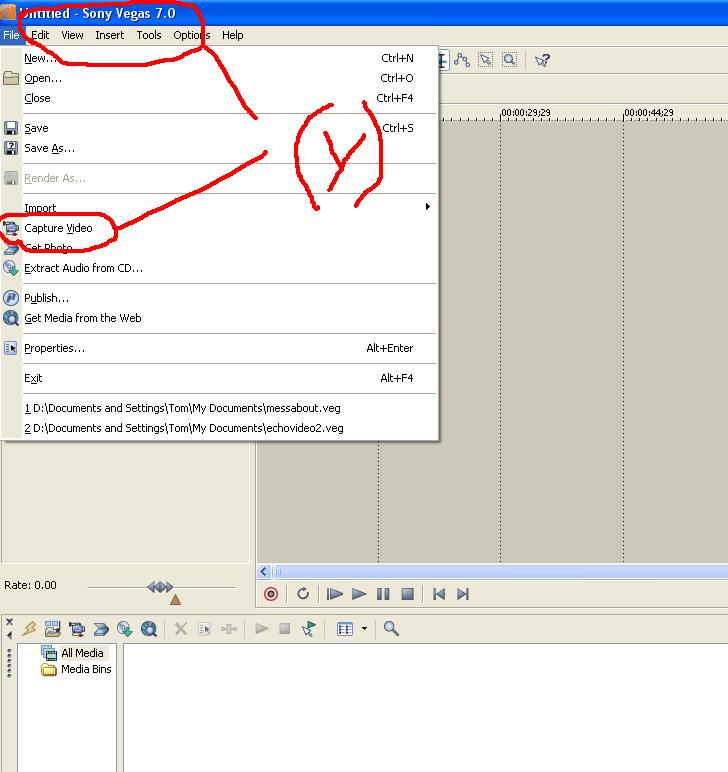Viewport: 728px width, 772px height.
Task: Choose Exit from File menu
Action: pos(219,378)
